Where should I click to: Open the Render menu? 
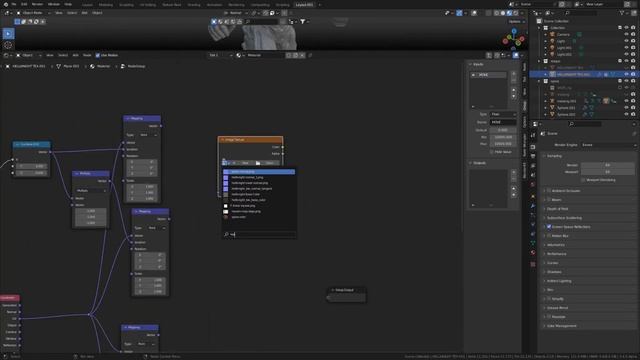click(x=37, y=4)
